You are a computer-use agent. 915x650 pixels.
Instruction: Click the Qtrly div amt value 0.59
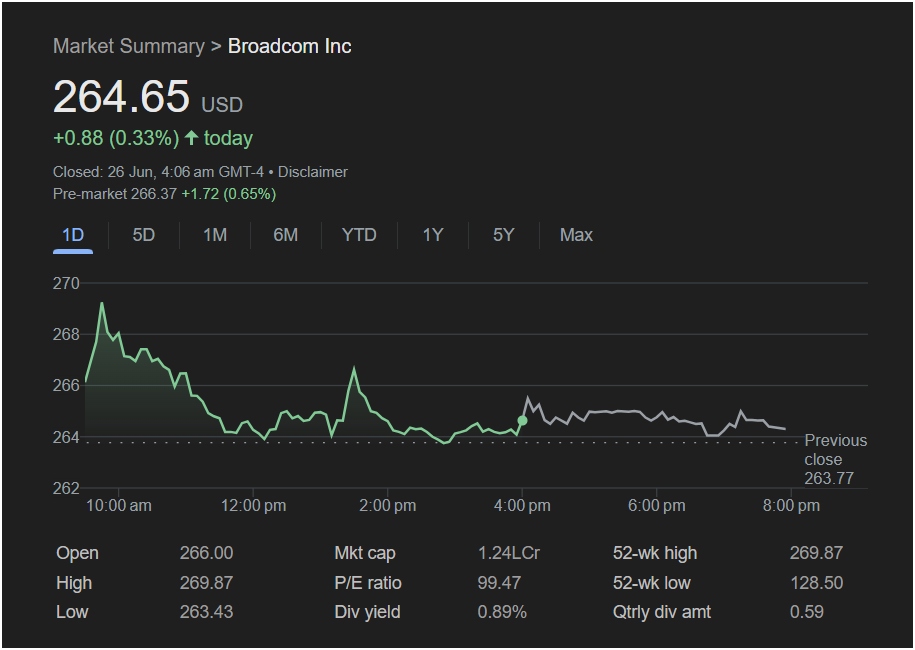pyautogui.click(x=807, y=612)
